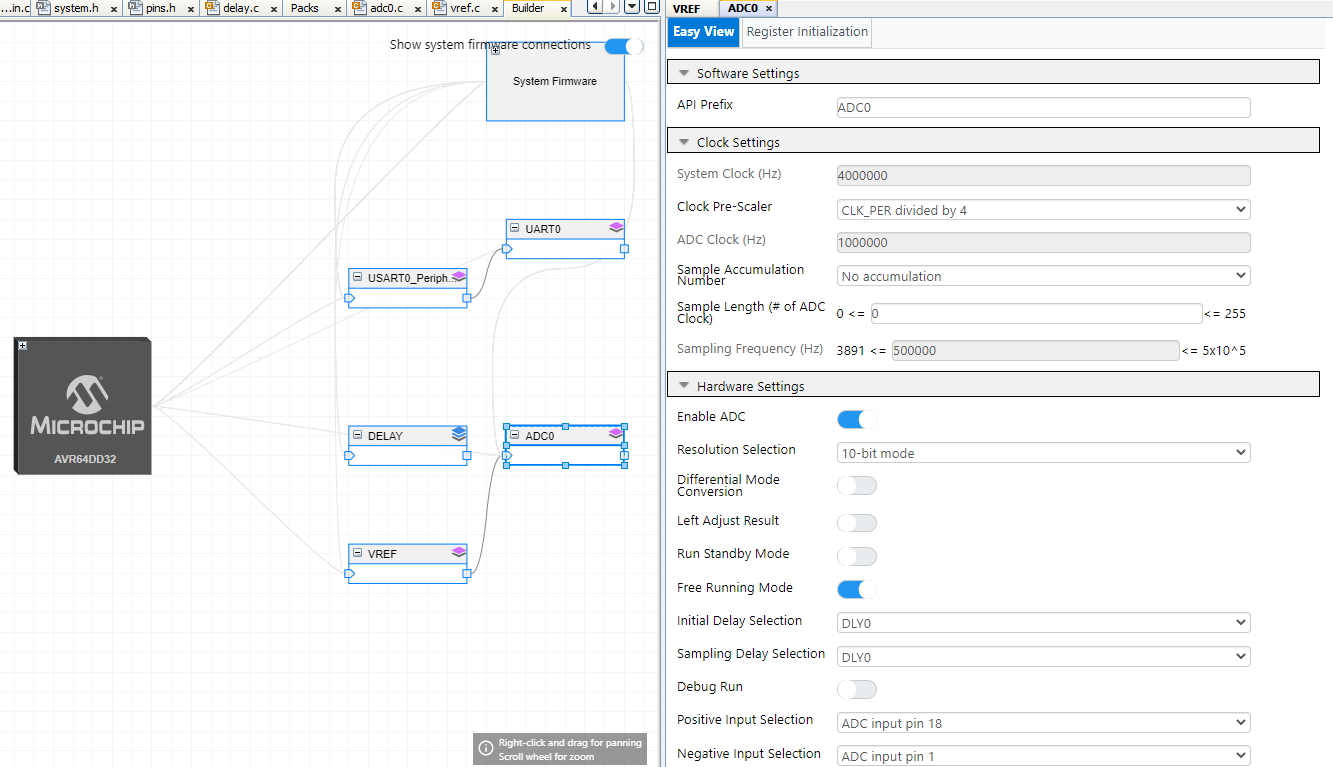Click the output port square of UART0 node

point(624,249)
